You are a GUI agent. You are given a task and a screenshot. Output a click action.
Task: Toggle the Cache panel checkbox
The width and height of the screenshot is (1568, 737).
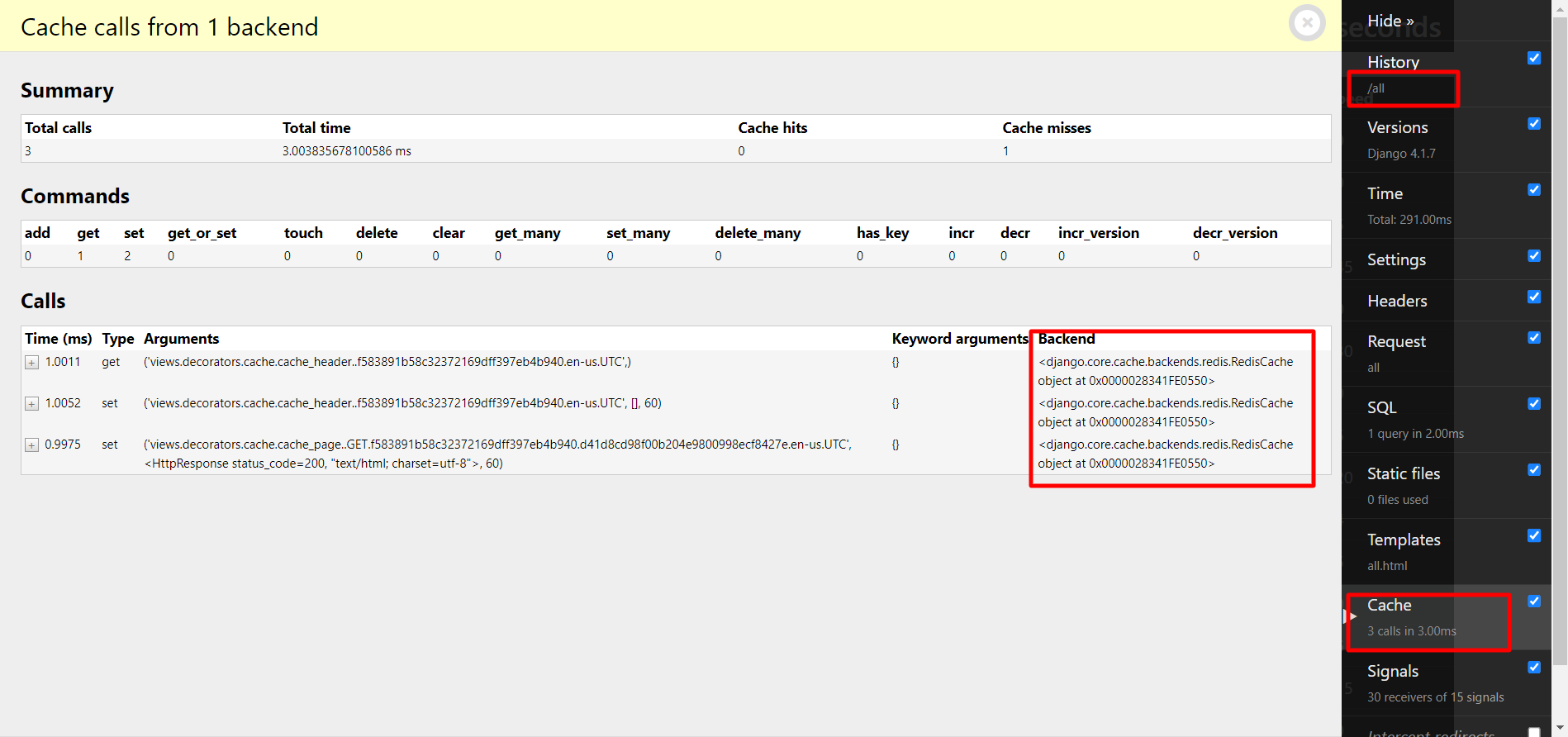click(1533, 601)
